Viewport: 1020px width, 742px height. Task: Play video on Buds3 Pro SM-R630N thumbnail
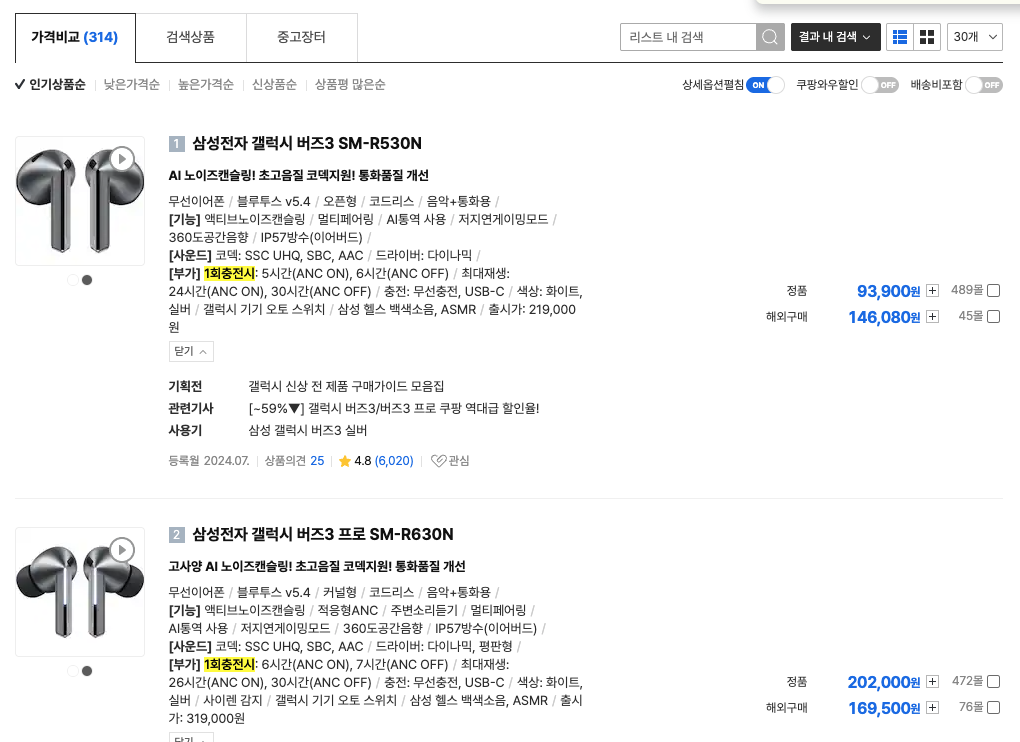(x=122, y=550)
